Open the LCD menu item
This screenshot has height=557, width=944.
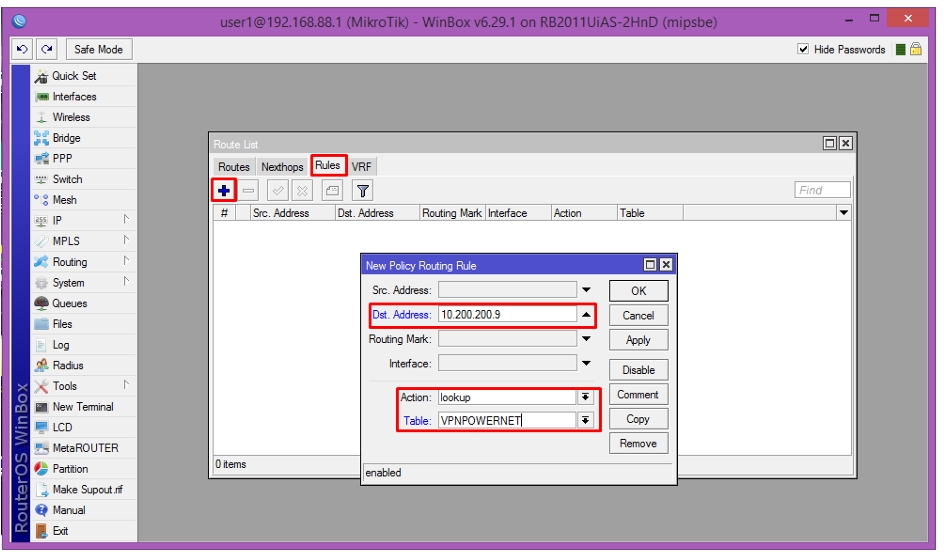point(62,427)
